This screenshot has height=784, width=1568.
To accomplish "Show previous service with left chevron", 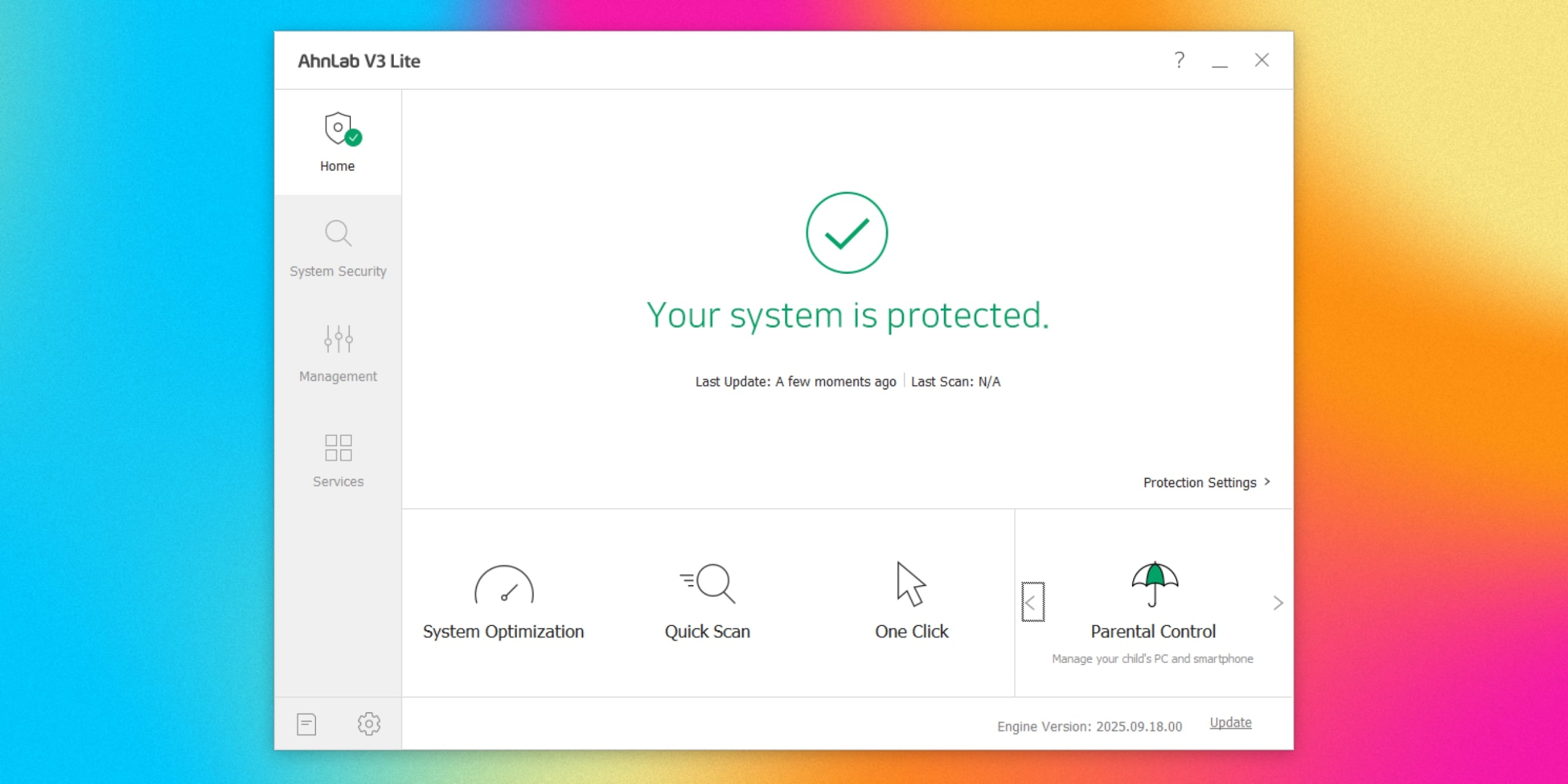I will click(x=1032, y=603).
